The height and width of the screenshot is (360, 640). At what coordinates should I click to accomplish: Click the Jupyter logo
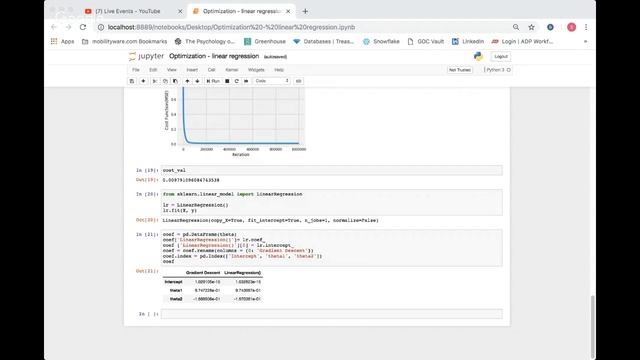[146, 56]
